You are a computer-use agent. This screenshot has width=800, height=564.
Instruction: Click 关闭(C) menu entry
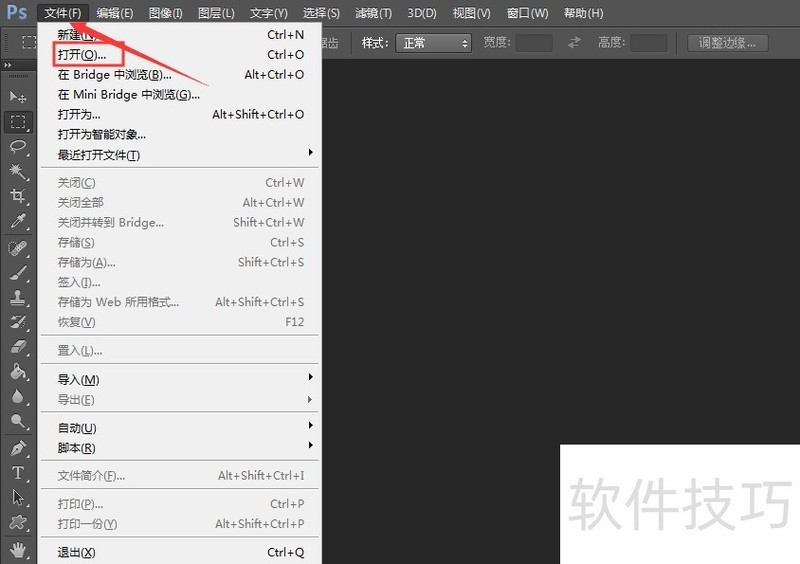180,182
